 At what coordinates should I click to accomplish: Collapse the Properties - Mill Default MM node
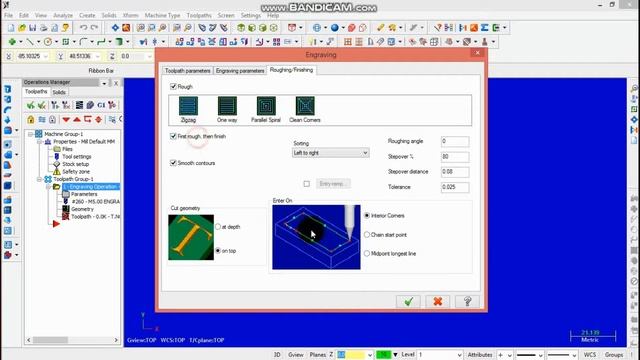pos(40,142)
